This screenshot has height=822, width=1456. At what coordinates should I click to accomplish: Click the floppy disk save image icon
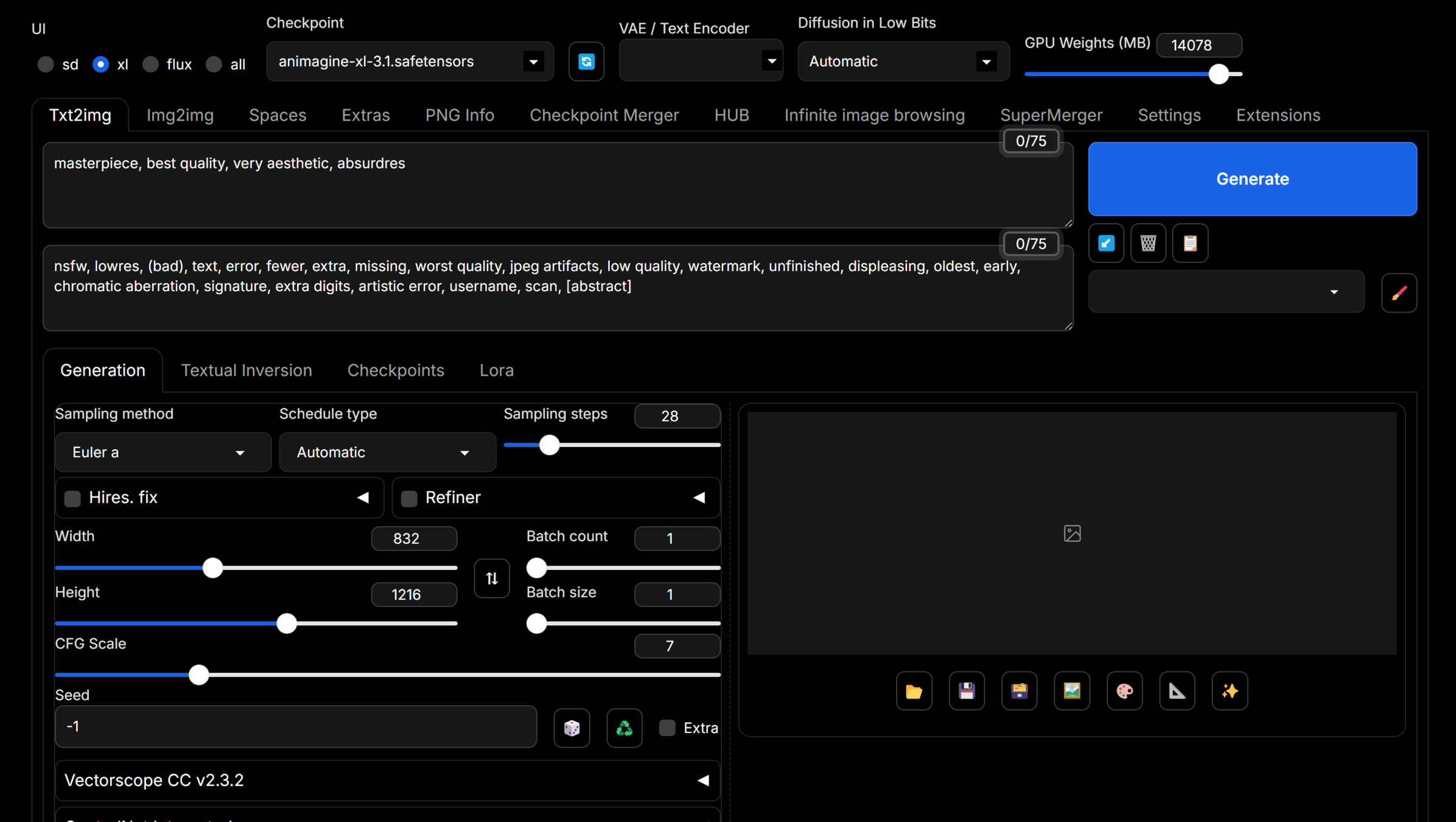pos(967,691)
